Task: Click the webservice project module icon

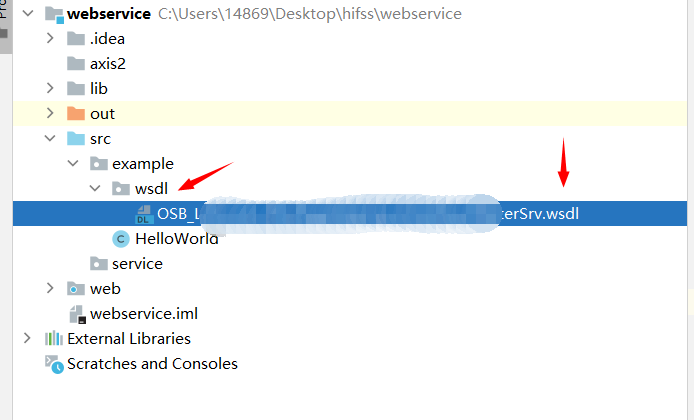Action: [53, 14]
